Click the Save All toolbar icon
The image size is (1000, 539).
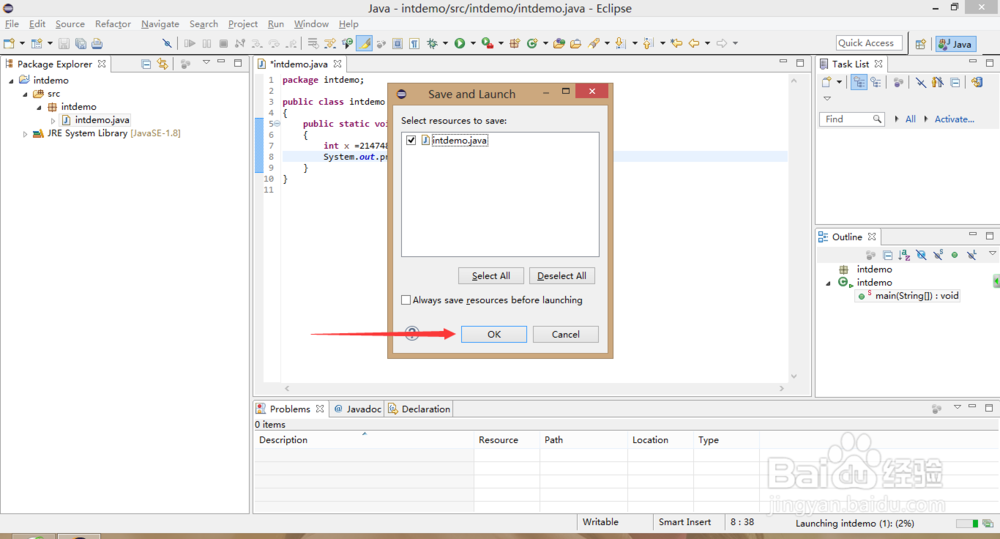click(80, 43)
